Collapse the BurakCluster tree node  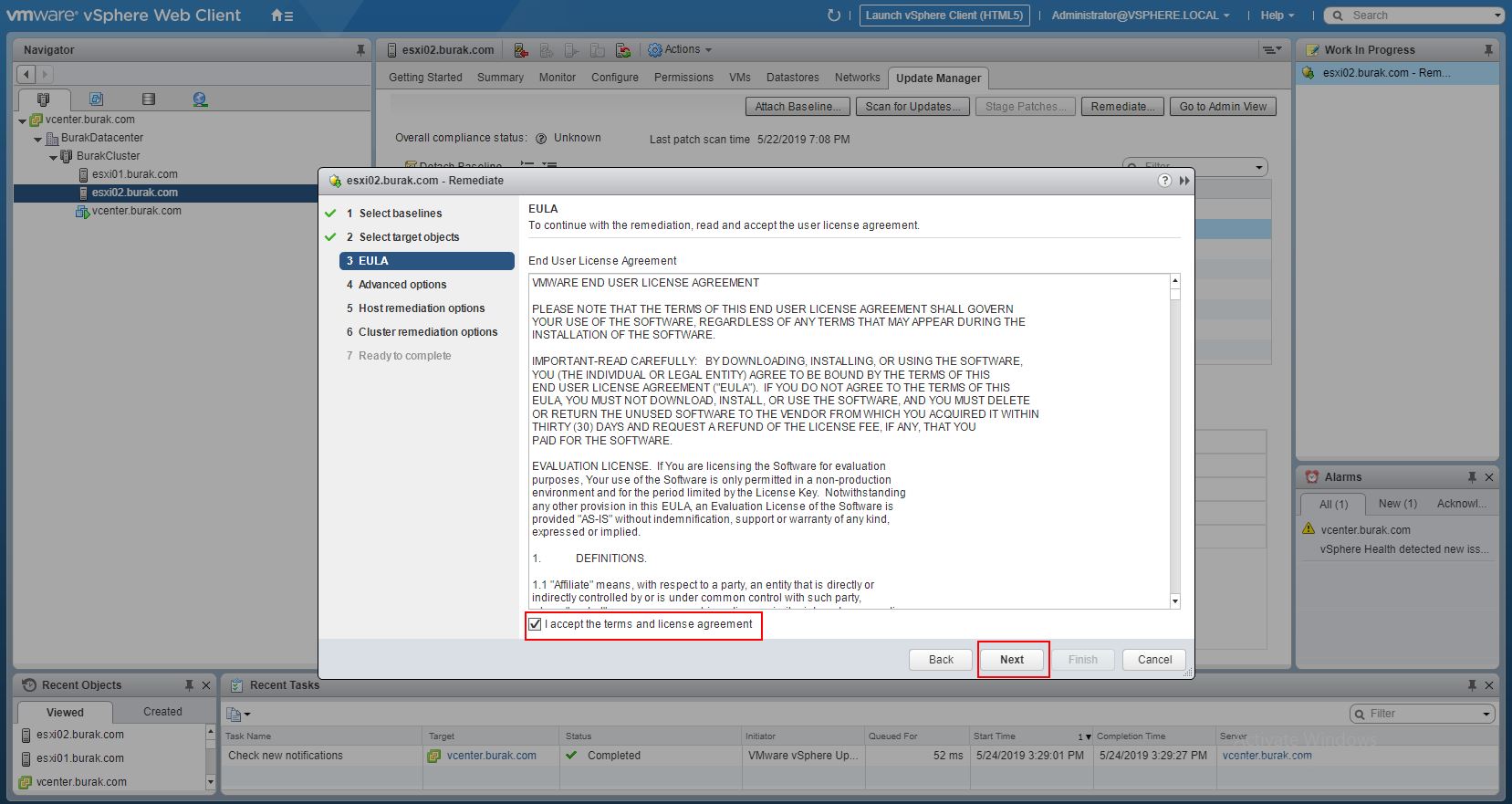pyautogui.click(x=54, y=157)
